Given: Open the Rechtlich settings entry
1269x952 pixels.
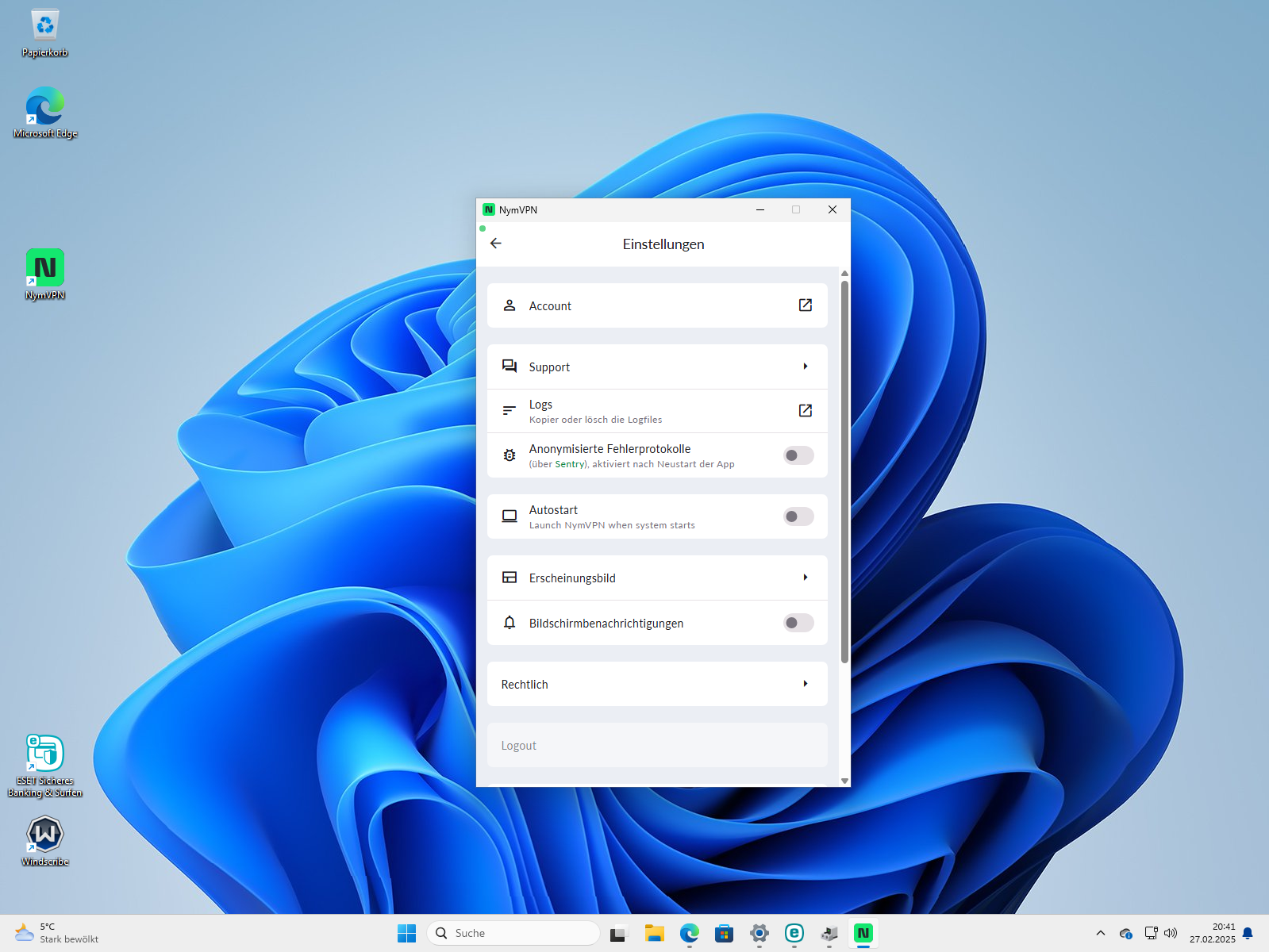Looking at the screenshot, I should point(657,684).
